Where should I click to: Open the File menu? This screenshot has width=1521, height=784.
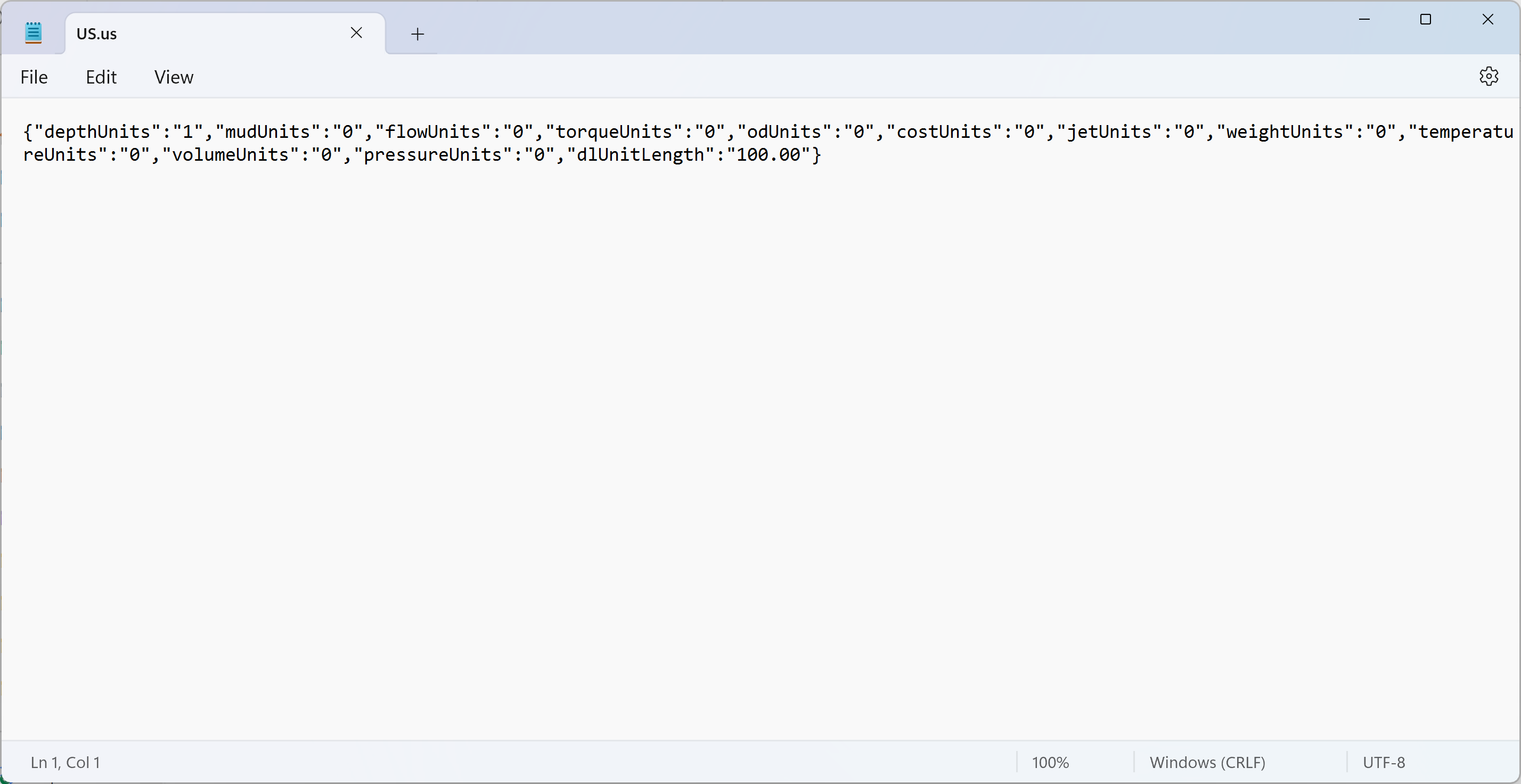coord(34,77)
